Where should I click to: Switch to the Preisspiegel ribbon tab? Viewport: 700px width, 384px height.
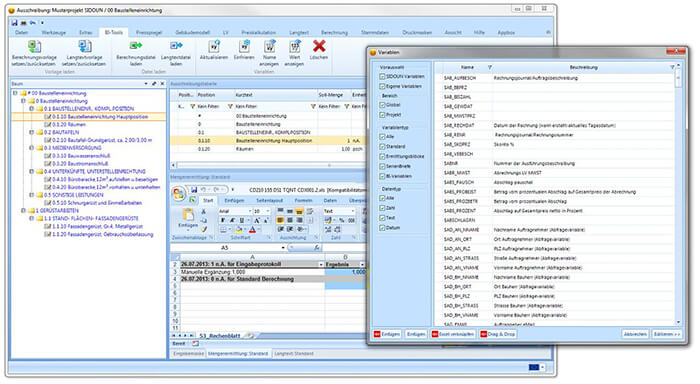tap(149, 33)
